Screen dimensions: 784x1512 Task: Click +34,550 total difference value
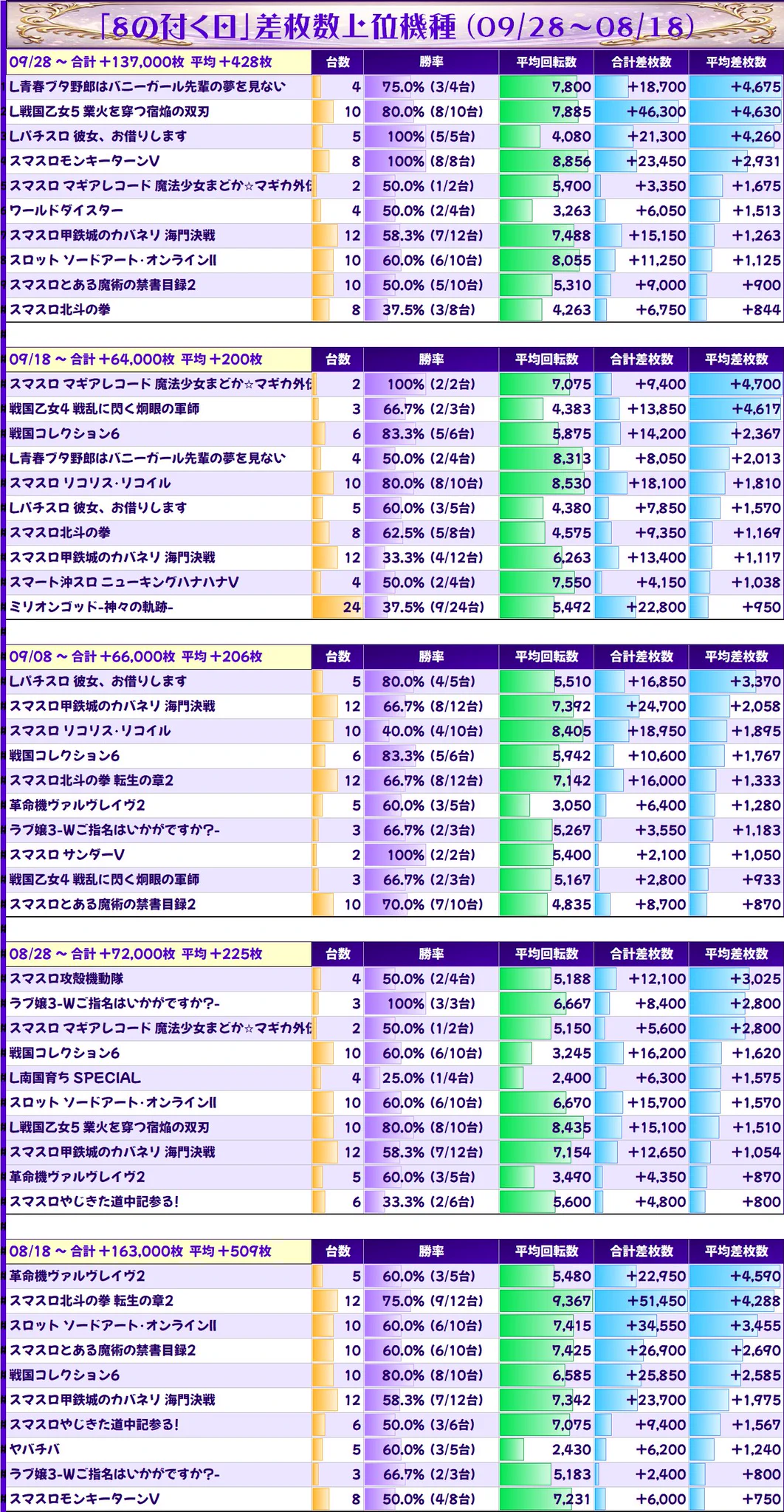(641, 1326)
